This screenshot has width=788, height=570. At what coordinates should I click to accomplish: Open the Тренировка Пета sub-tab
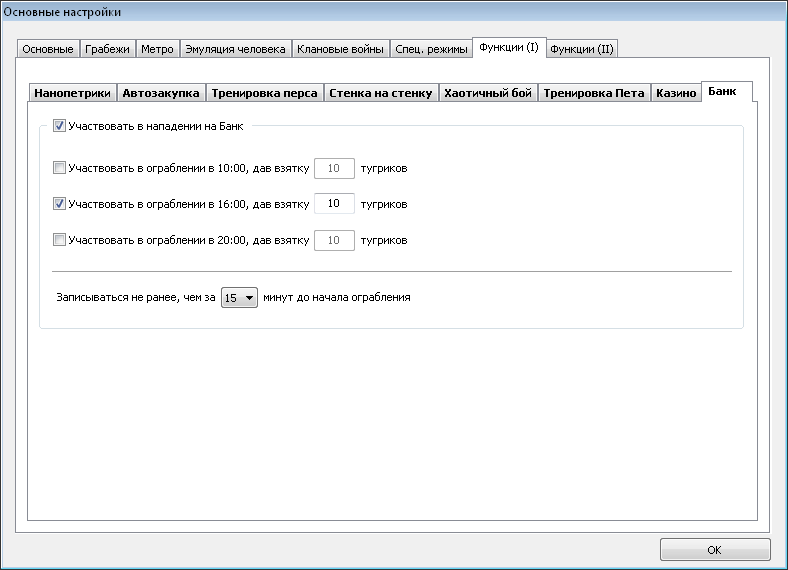click(x=594, y=93)
